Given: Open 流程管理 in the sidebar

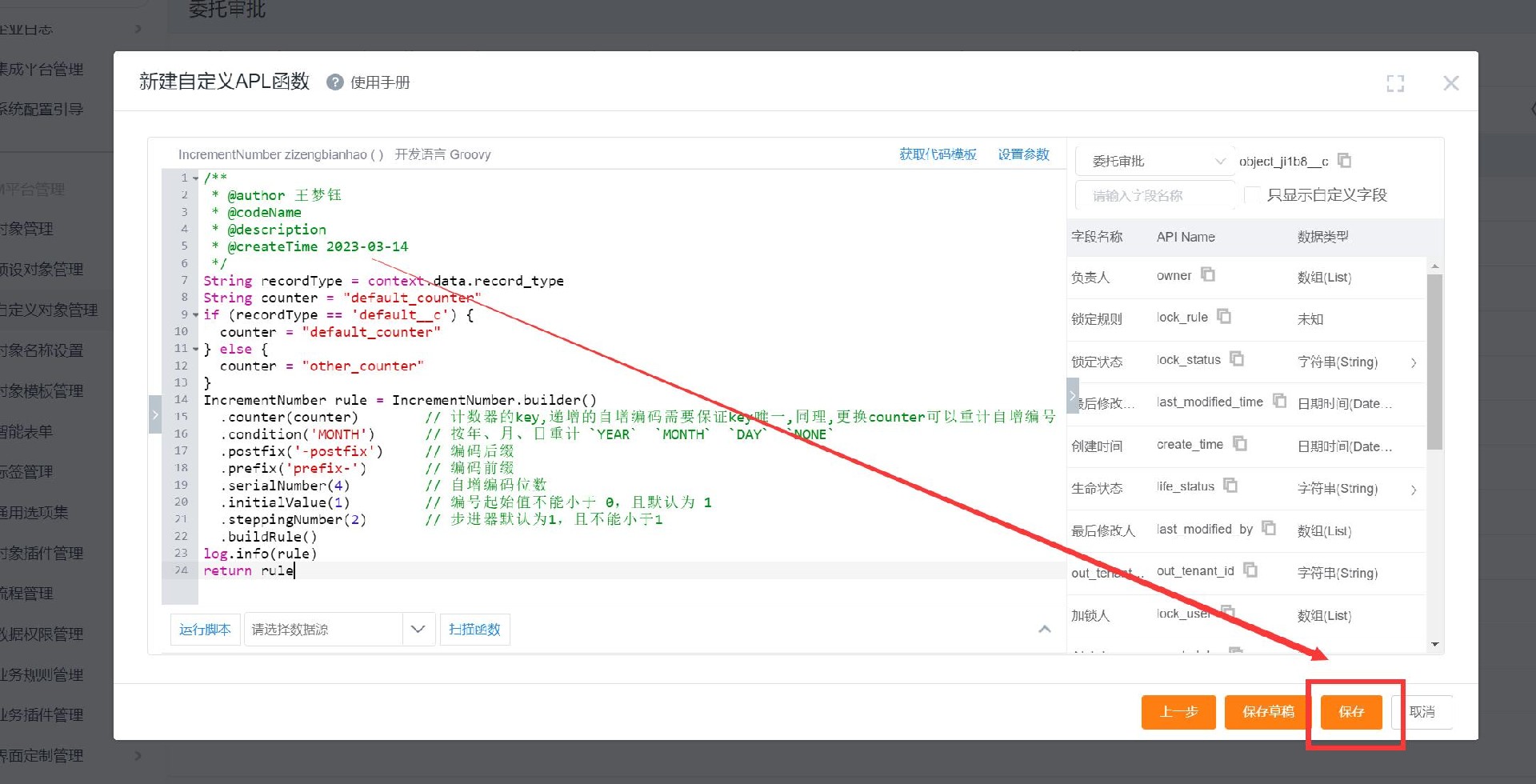Looking at the screenshot, I should (26, 594).
